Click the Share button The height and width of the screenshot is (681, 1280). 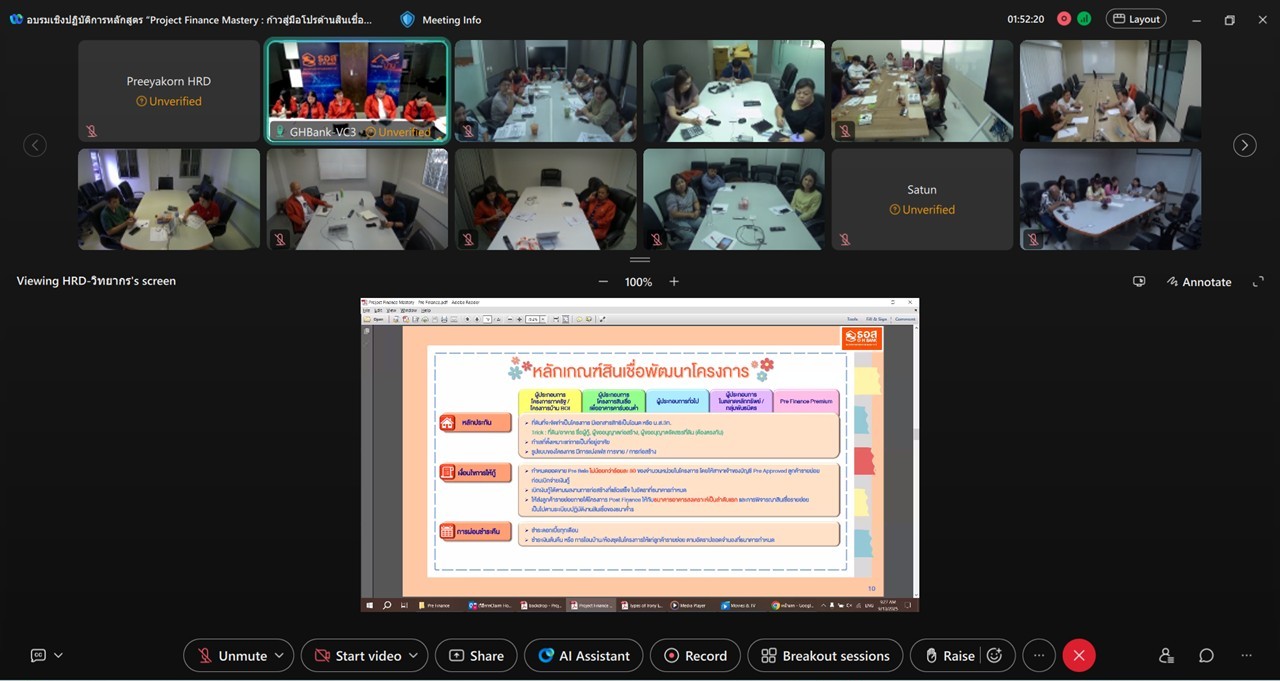[476, 655]
